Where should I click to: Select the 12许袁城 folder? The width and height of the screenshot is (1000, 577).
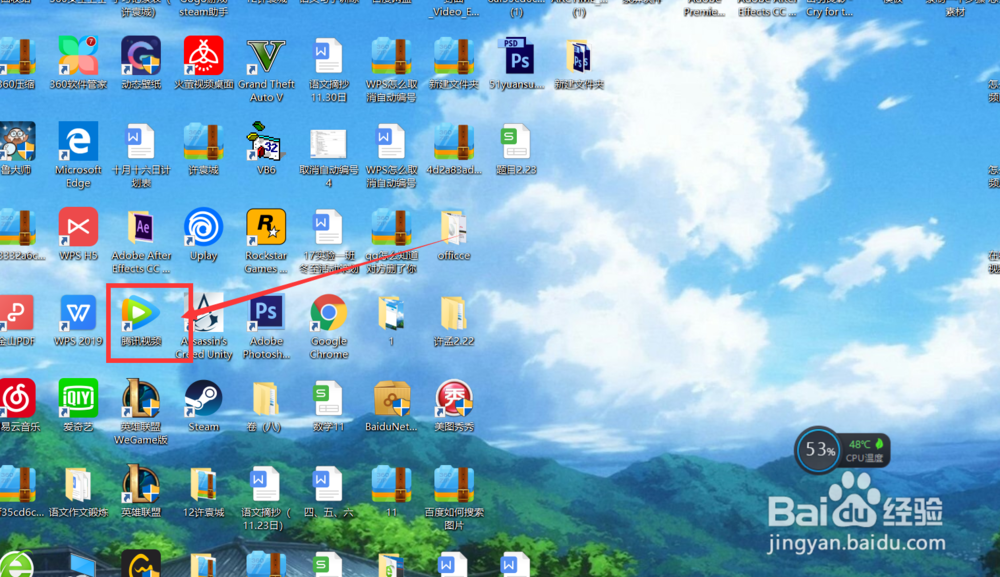tap(203, 483)
